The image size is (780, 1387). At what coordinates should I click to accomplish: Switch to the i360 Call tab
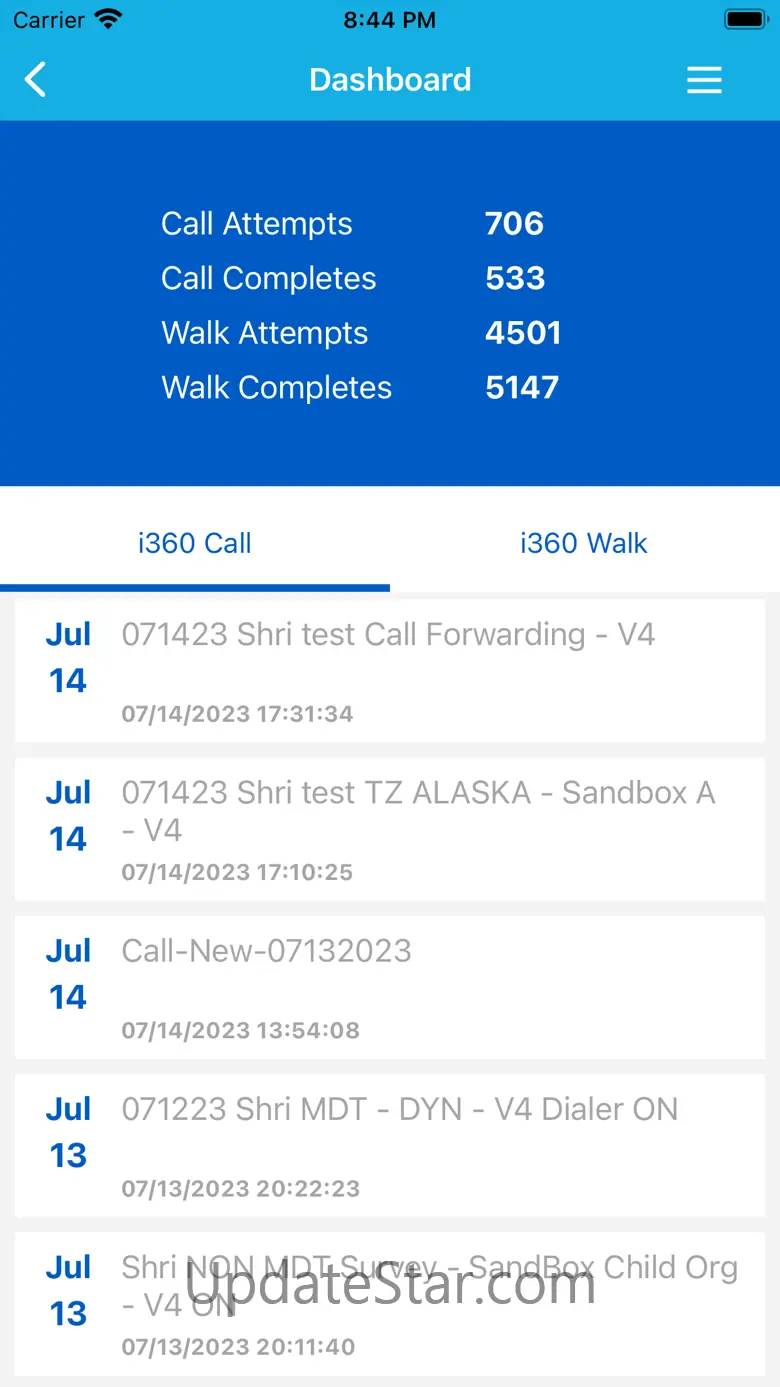[x=195, y=544]
